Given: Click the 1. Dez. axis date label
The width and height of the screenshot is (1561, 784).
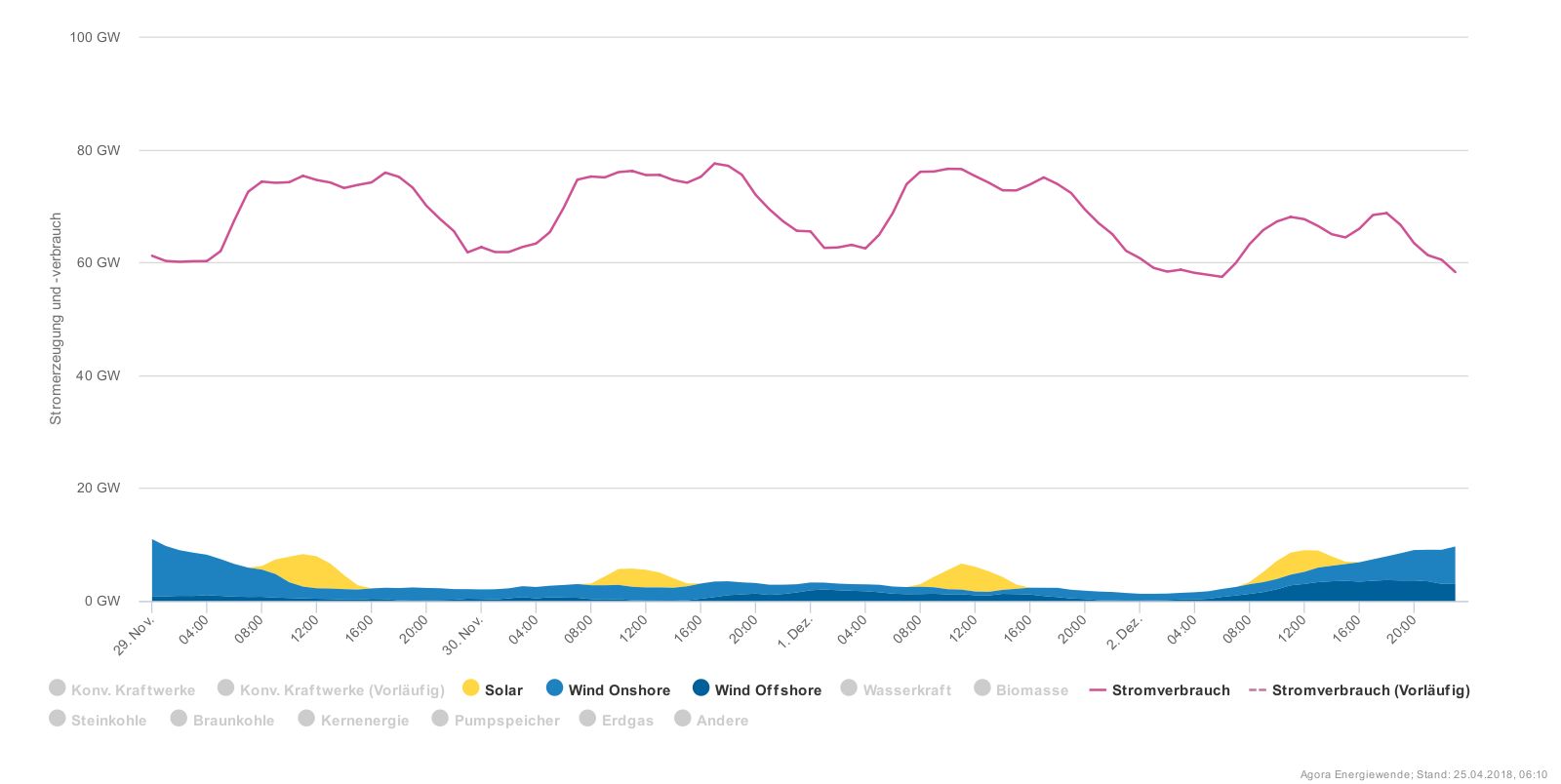Looking at the screenshot, I should tap(795, 632).
